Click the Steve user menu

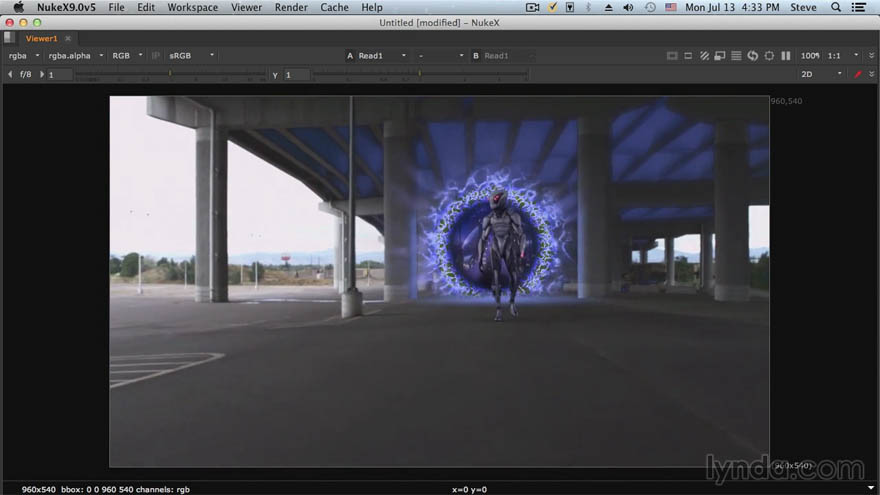(x=803, y=7)
